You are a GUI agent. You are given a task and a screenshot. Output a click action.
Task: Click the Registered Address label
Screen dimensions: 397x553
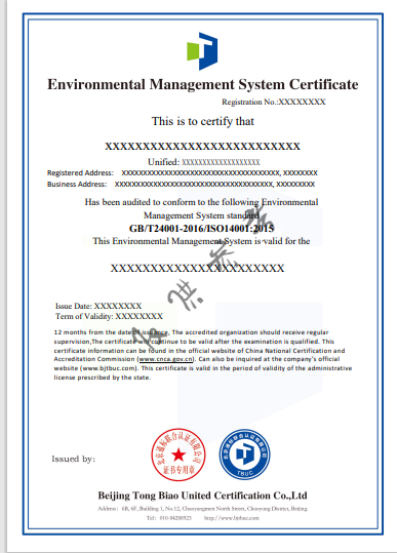pyautogui.click(x=80, y=173)
